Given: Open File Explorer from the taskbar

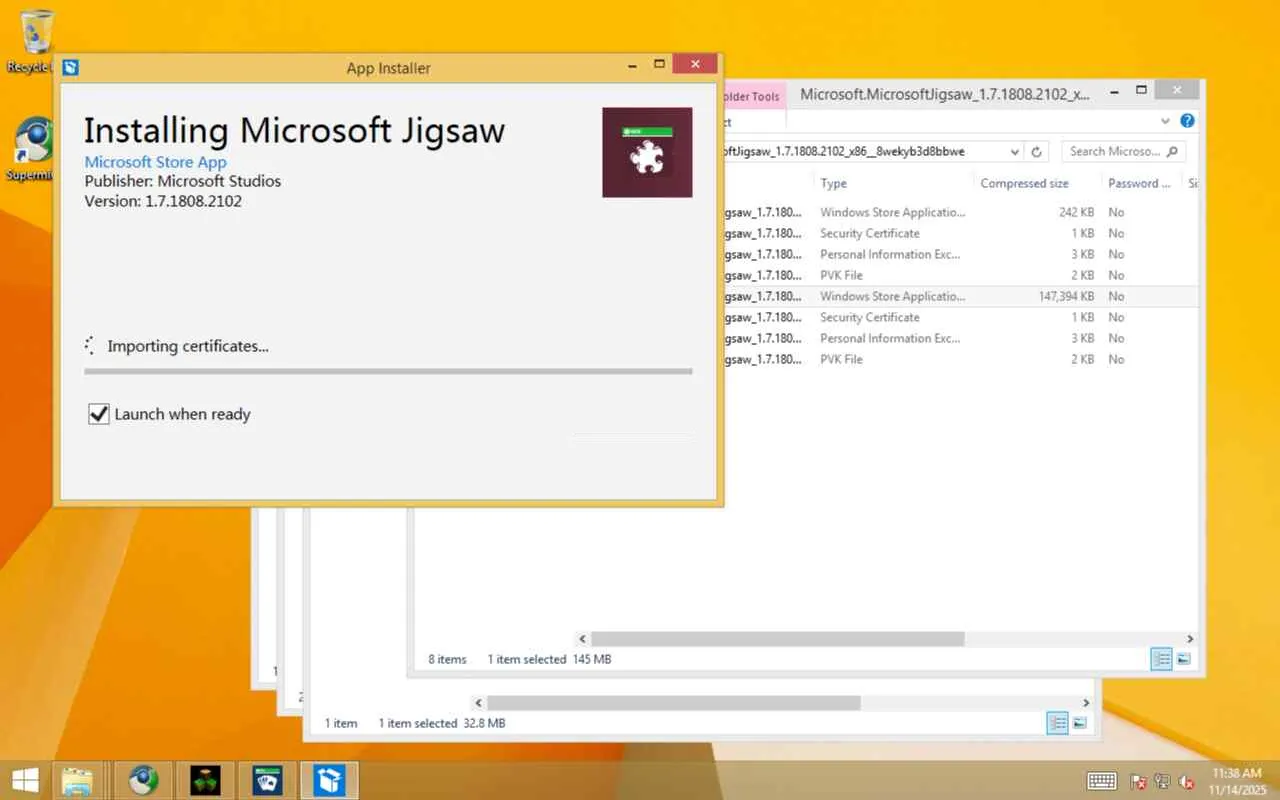Looking at the screenshot, I should (77, 780).
